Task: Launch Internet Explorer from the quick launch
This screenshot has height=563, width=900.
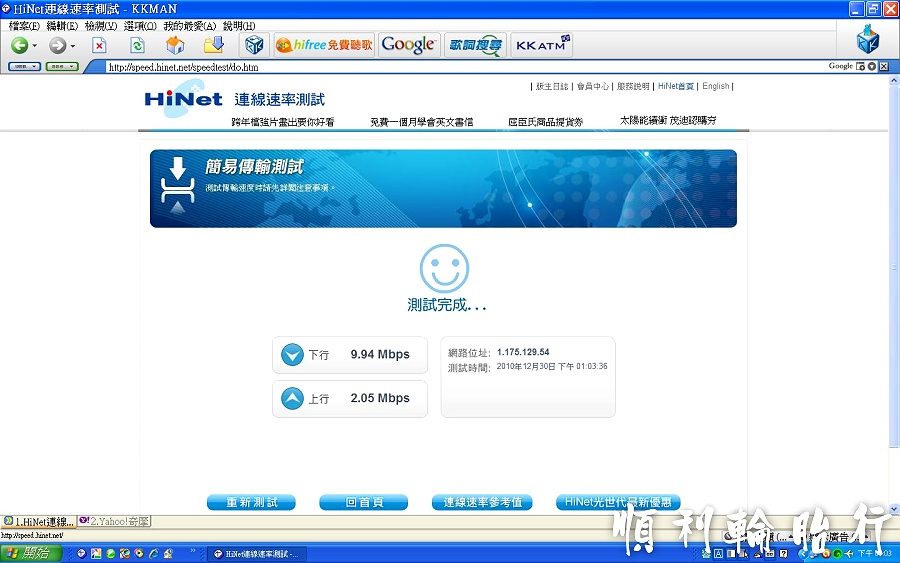Action: 154,554
